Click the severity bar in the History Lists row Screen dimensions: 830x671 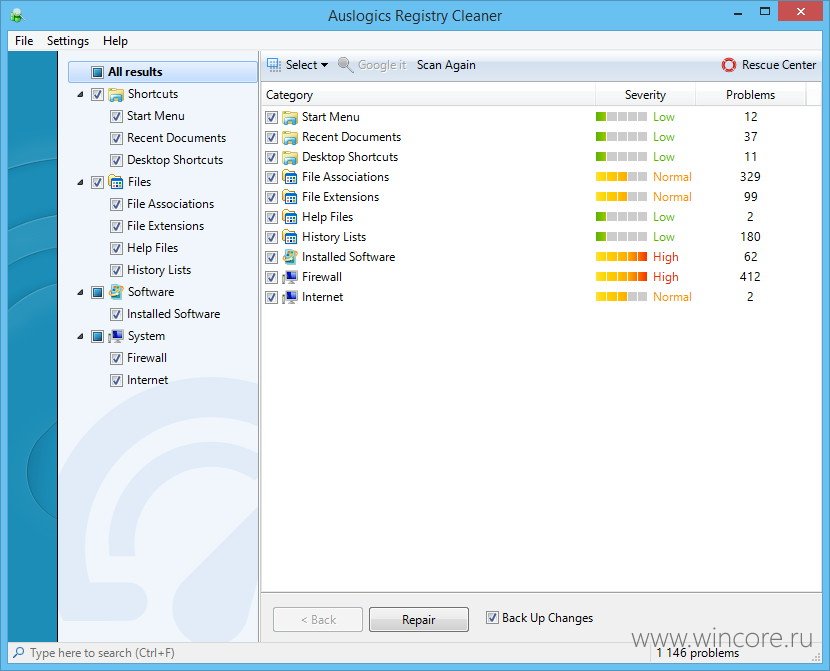(x=621, y=237)
